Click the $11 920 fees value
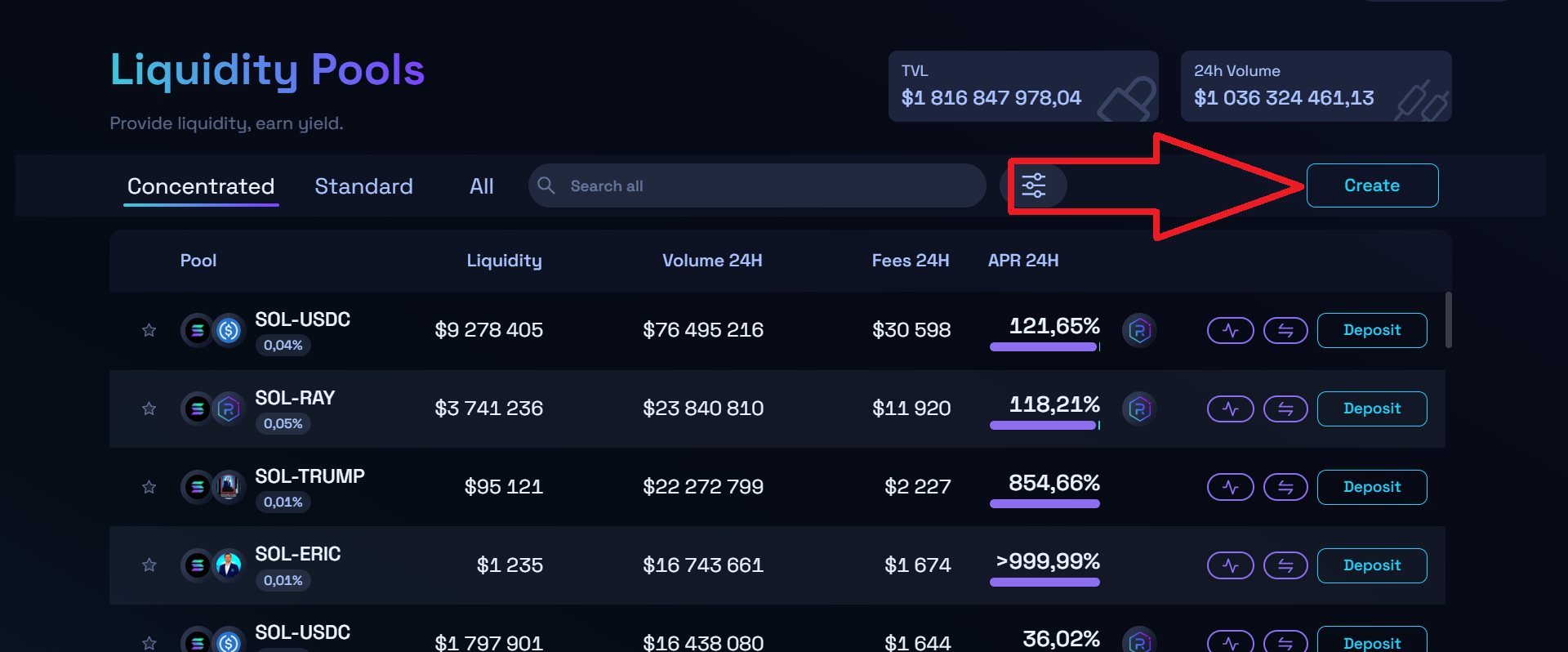The width and height of the screenshot is (1568, 652). (911, 409)
